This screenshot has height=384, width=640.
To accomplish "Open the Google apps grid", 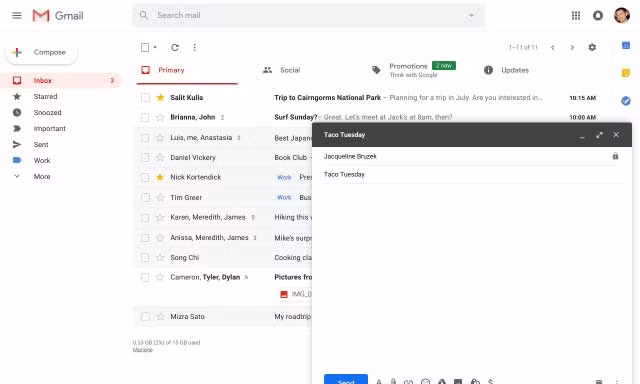I will click(x=576, y=16).
